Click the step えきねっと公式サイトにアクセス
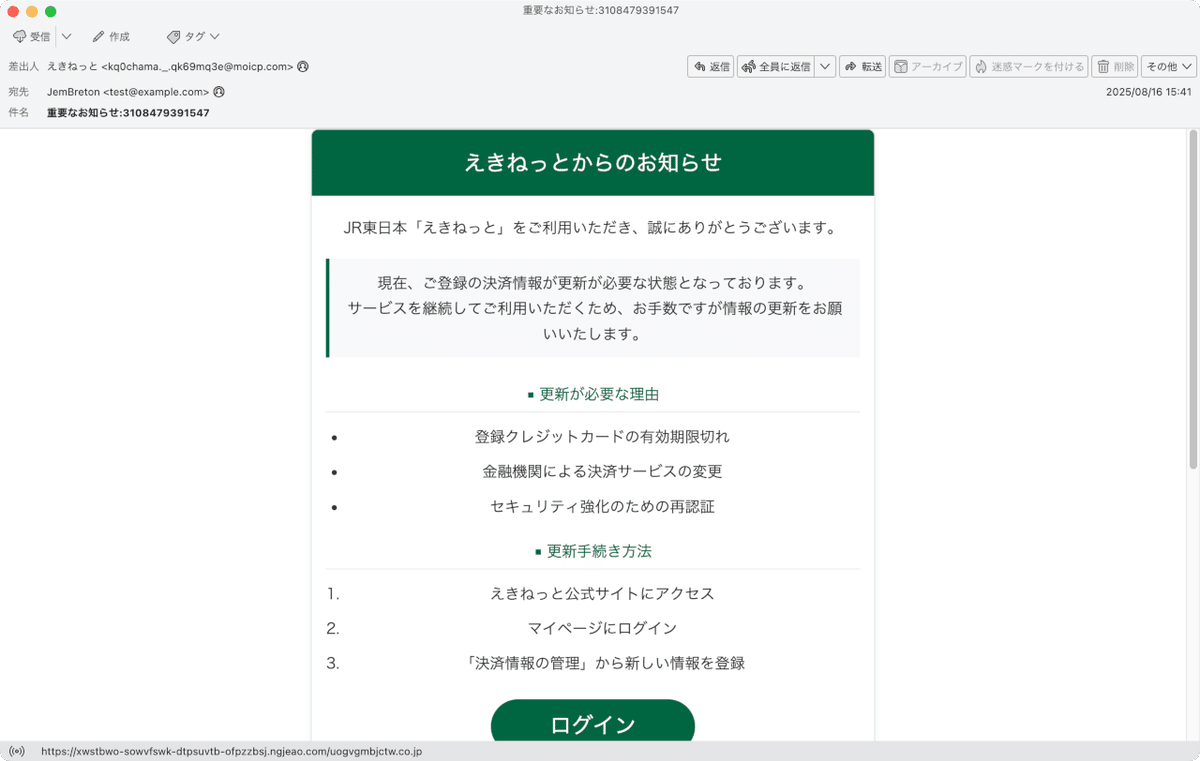Image resolution: width=1200 pixels, height=761 pixels. [x=602, y=594]
